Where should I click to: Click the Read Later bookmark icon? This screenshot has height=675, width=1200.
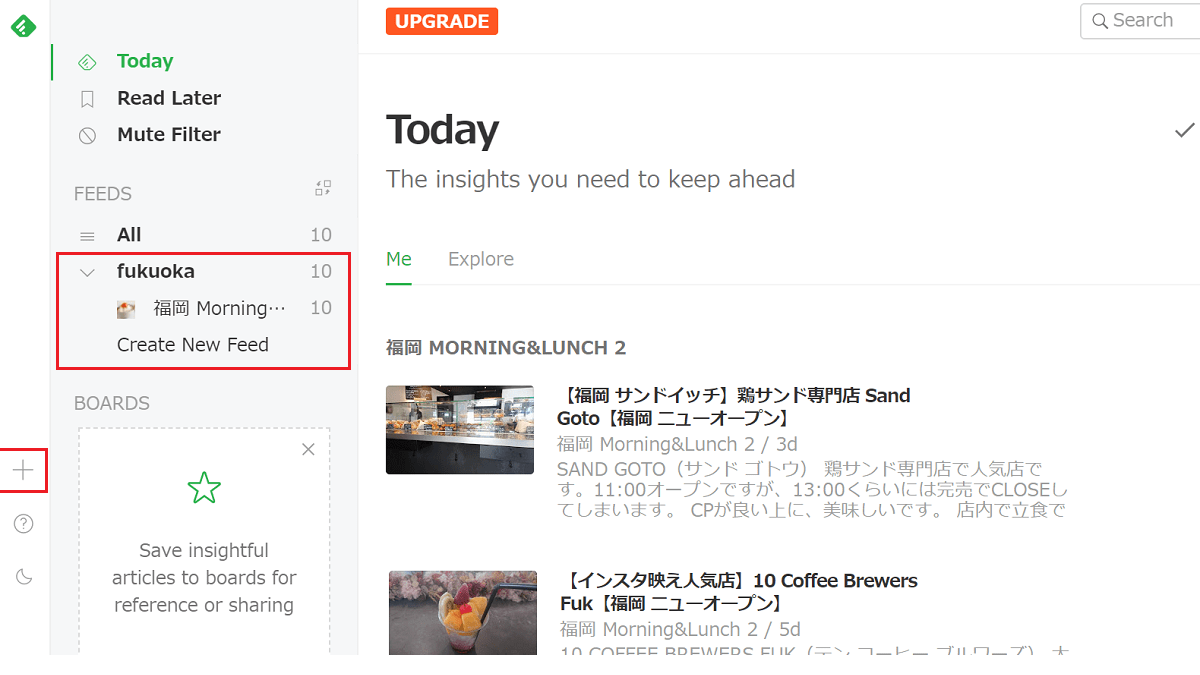point(87,98)
